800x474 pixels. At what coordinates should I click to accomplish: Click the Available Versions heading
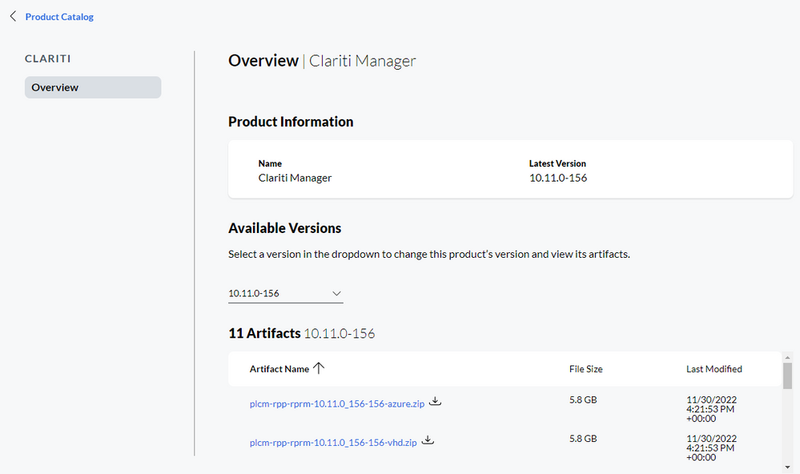pos(285,228)
